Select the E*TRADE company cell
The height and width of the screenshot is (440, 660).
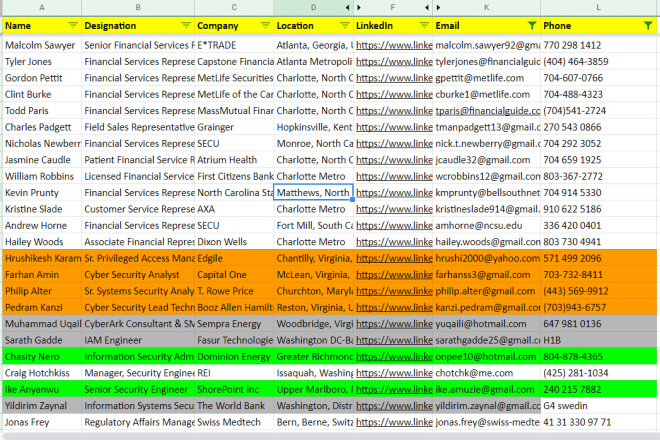click(x=234, y=45)
